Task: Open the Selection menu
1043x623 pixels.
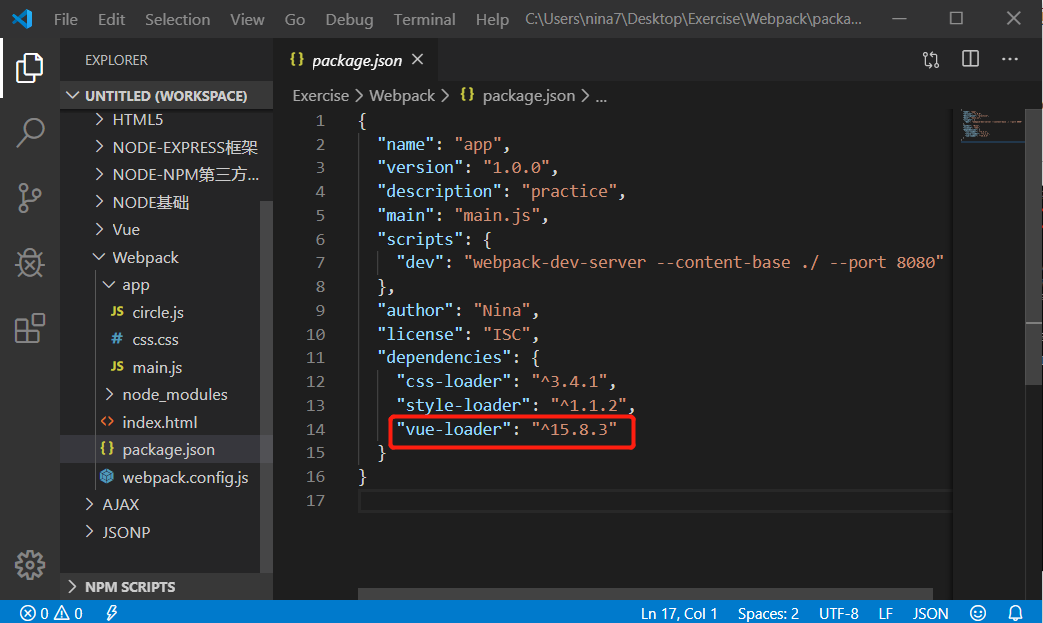Action: [178, 19]
